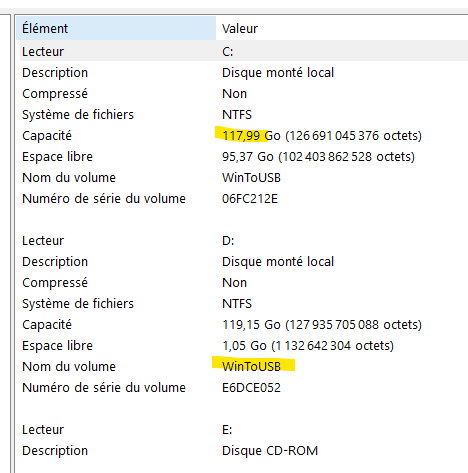Click the Disque CD-ROM description
The height and width of the screenshot is (473, 468).
270,451
